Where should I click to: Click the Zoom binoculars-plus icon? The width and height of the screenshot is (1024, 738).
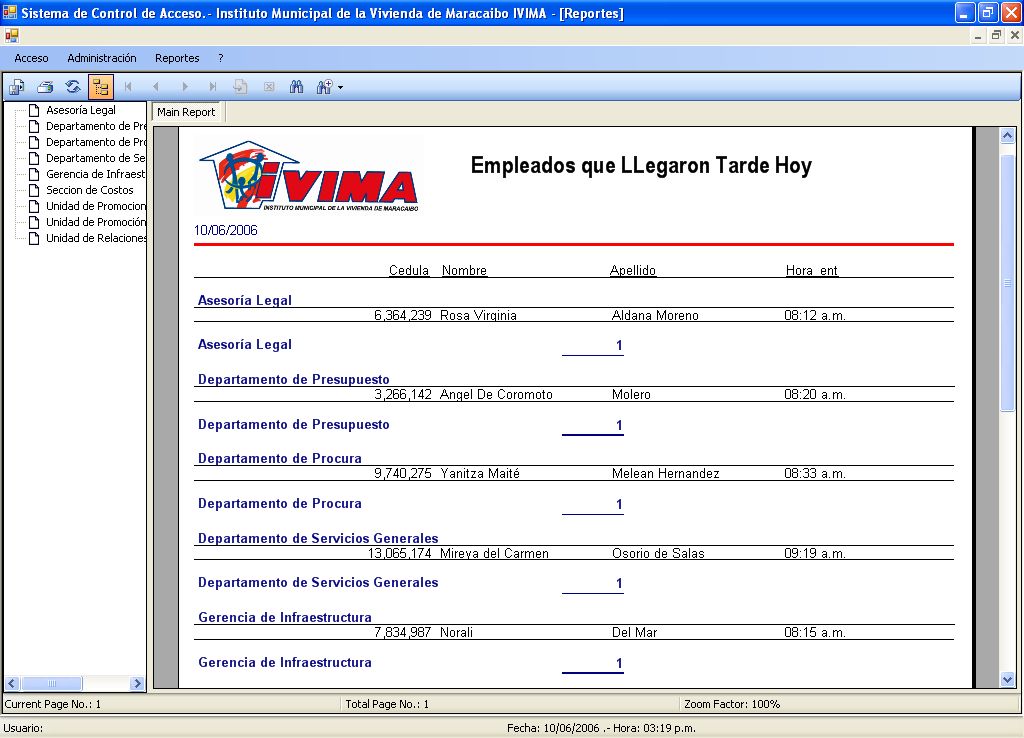coord(325,87)
